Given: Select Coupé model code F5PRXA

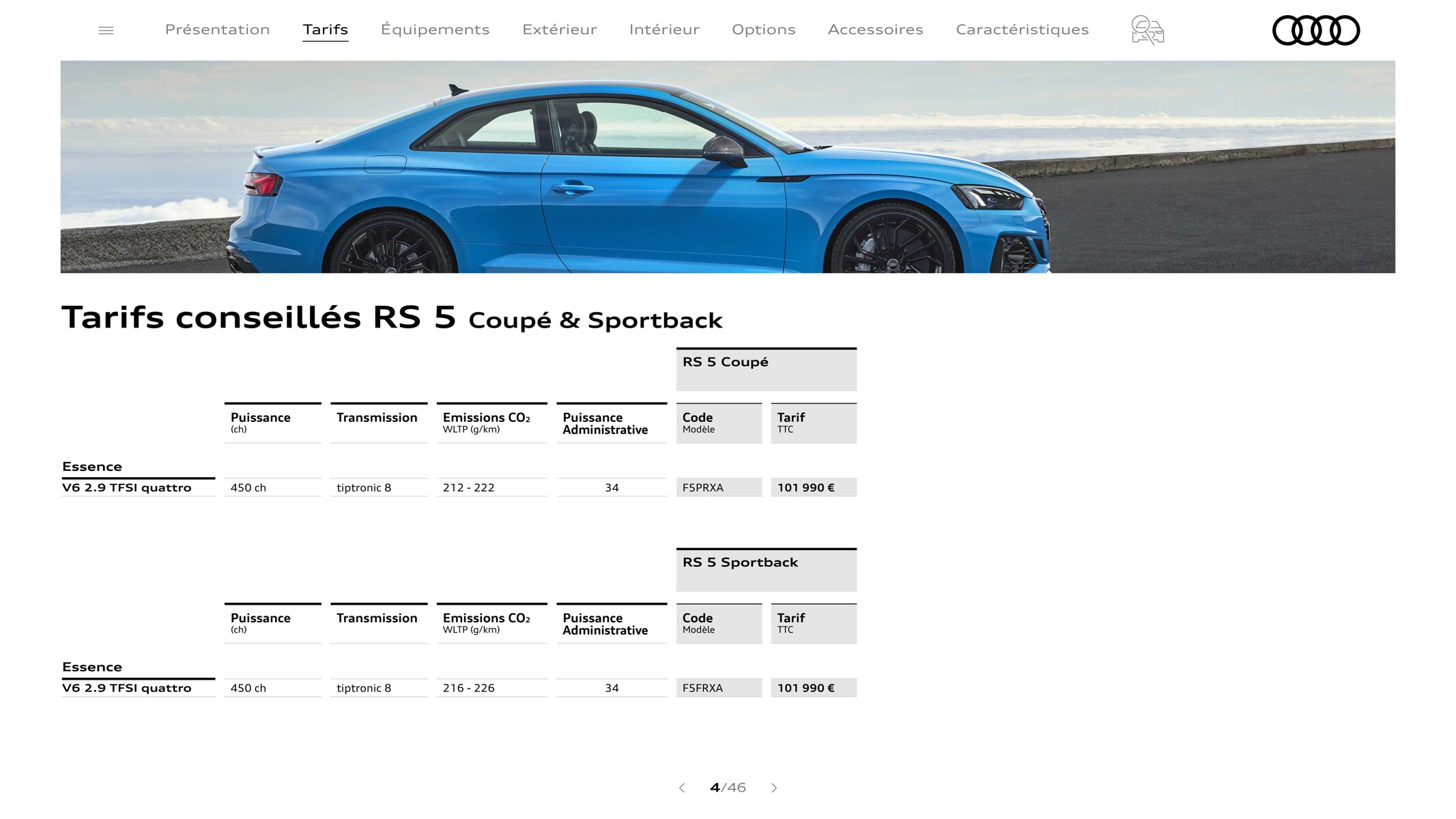Looking at the screenshot, I should point(719,487).
